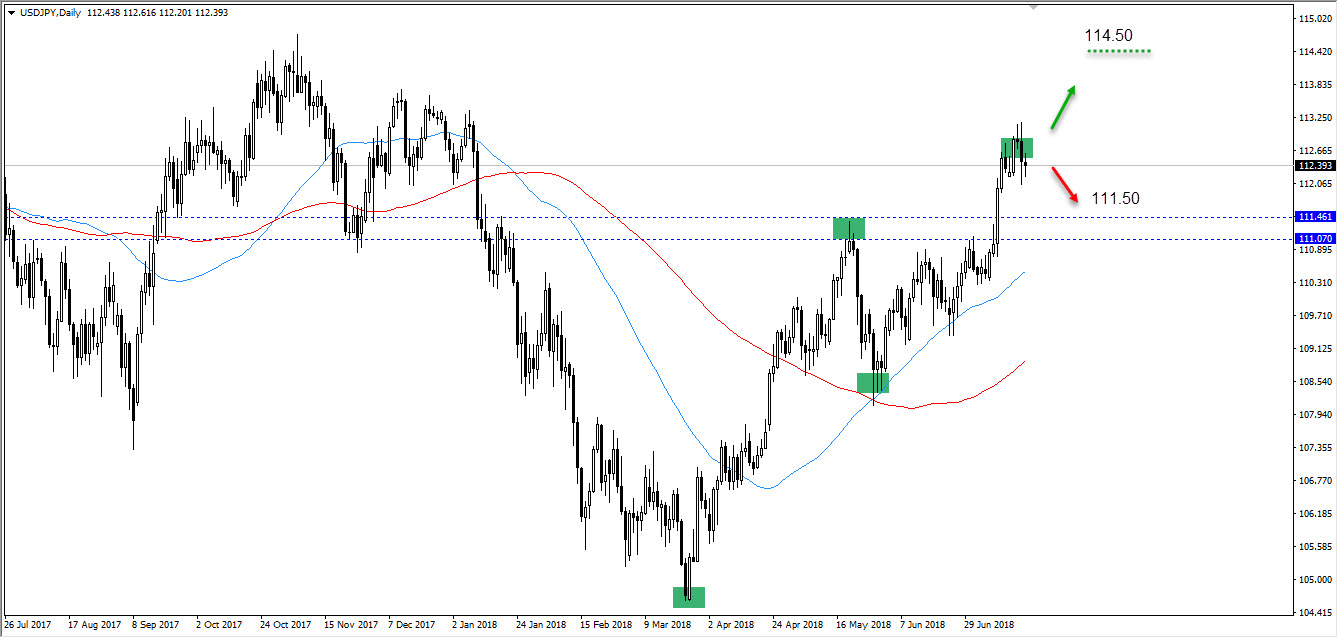This screenshot has height=638, width=1338.
Task: Click the 15 Nov 2017 date label
Action: pyautogui.click(x=349, y=625)
